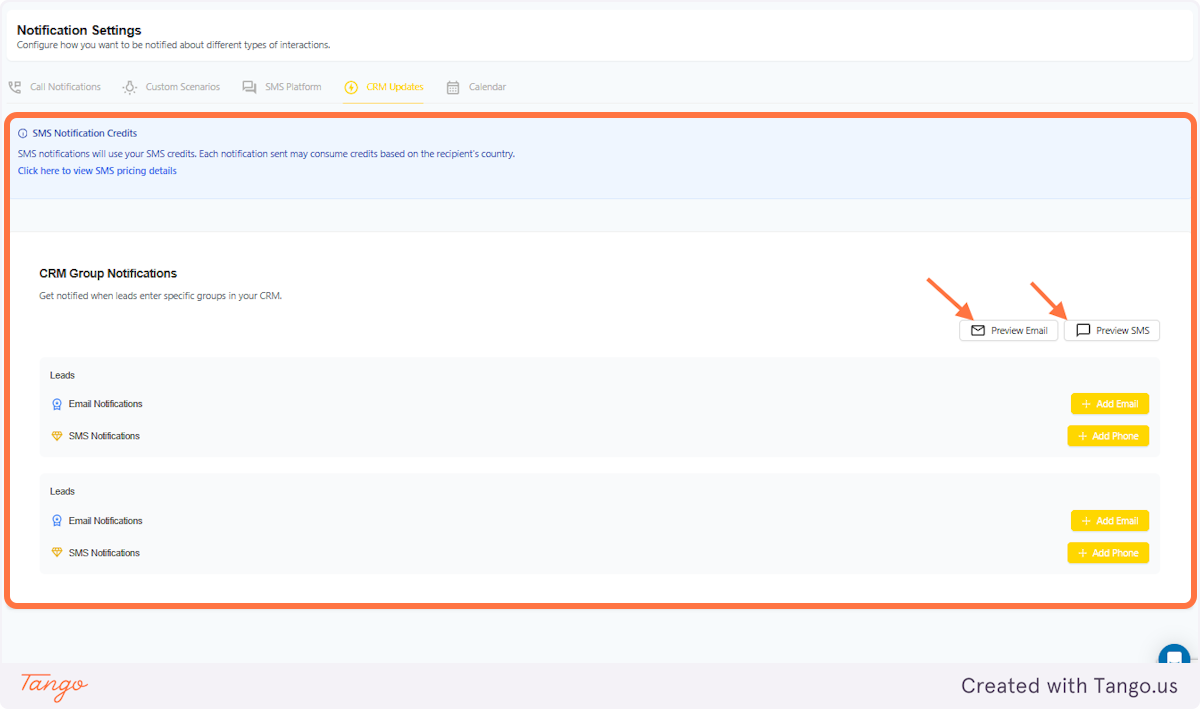
Task: Click the diamond icon beside SMS Notifications
Action: point(56,435)
